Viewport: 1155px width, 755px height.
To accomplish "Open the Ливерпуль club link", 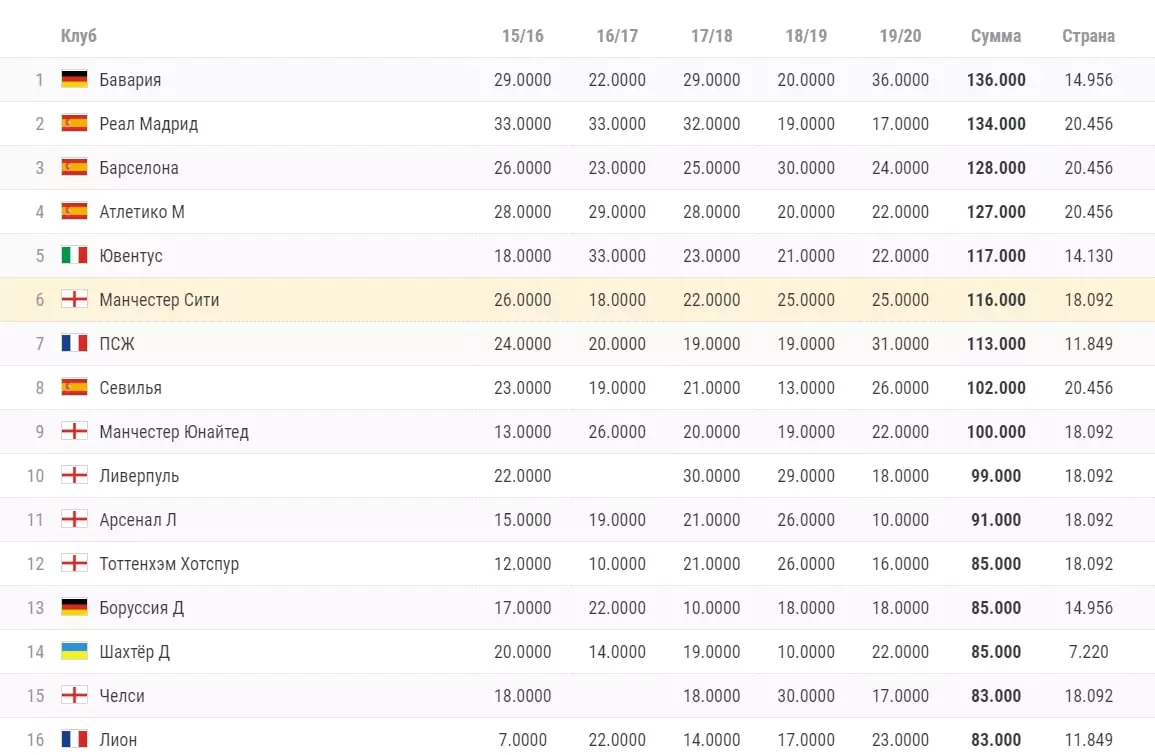I will pos(139,476).
